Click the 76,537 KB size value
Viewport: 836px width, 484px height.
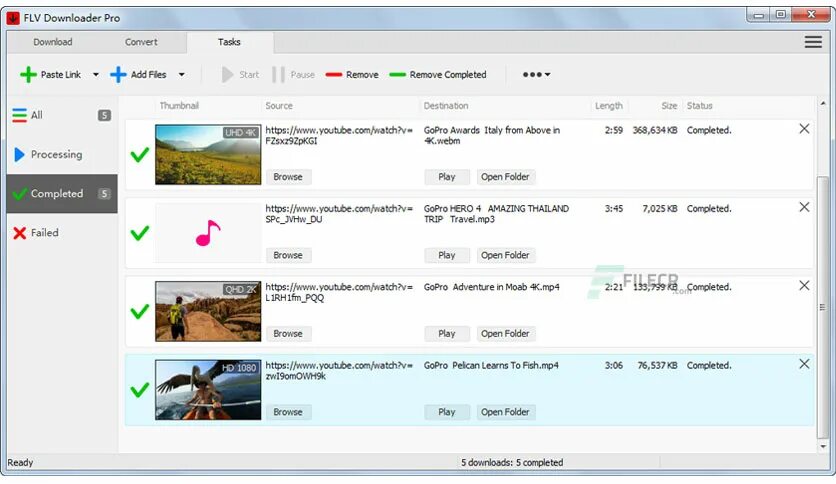coord(657,365)
